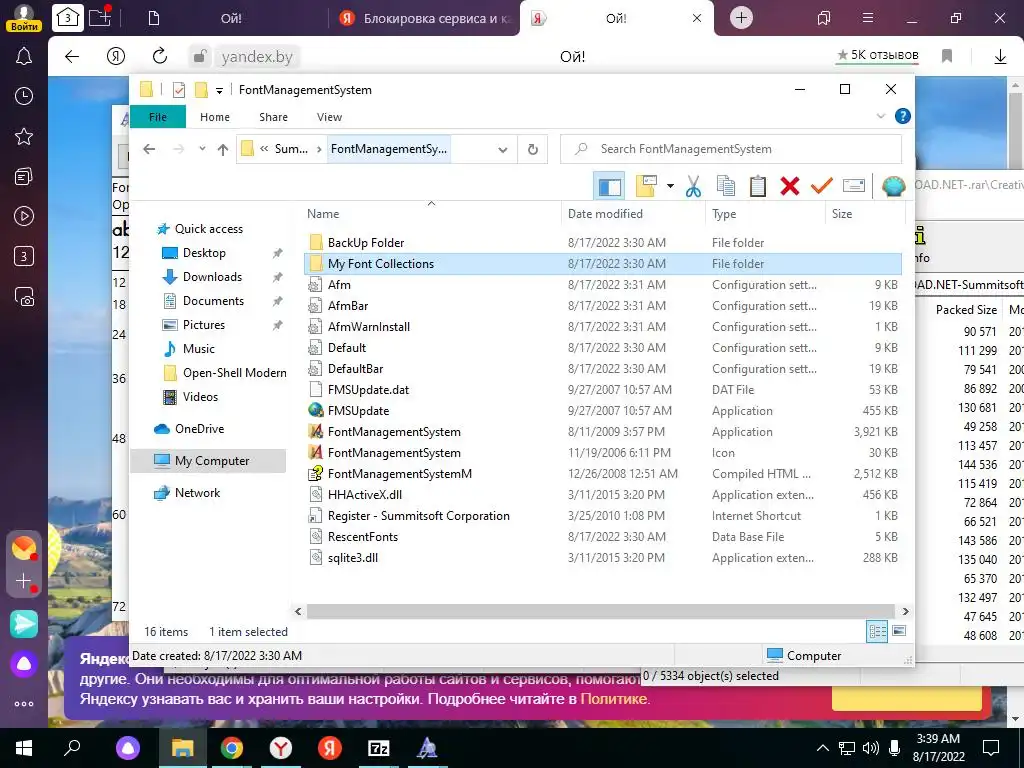
Task: Switch to large icons view button
Action: (899, 632)
